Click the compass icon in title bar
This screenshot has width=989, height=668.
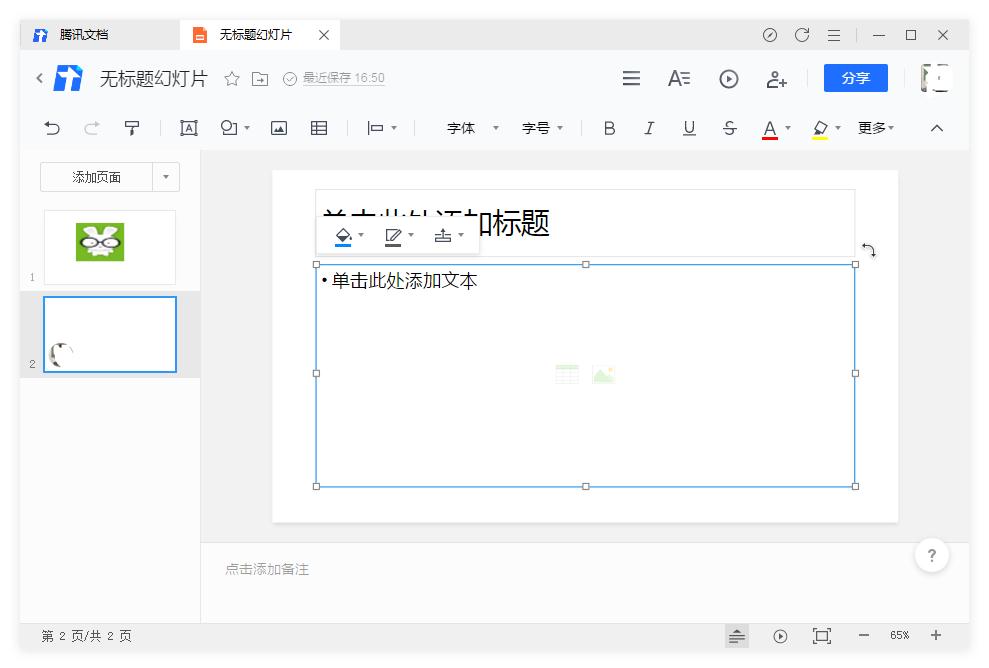click(x=770, y=35)
